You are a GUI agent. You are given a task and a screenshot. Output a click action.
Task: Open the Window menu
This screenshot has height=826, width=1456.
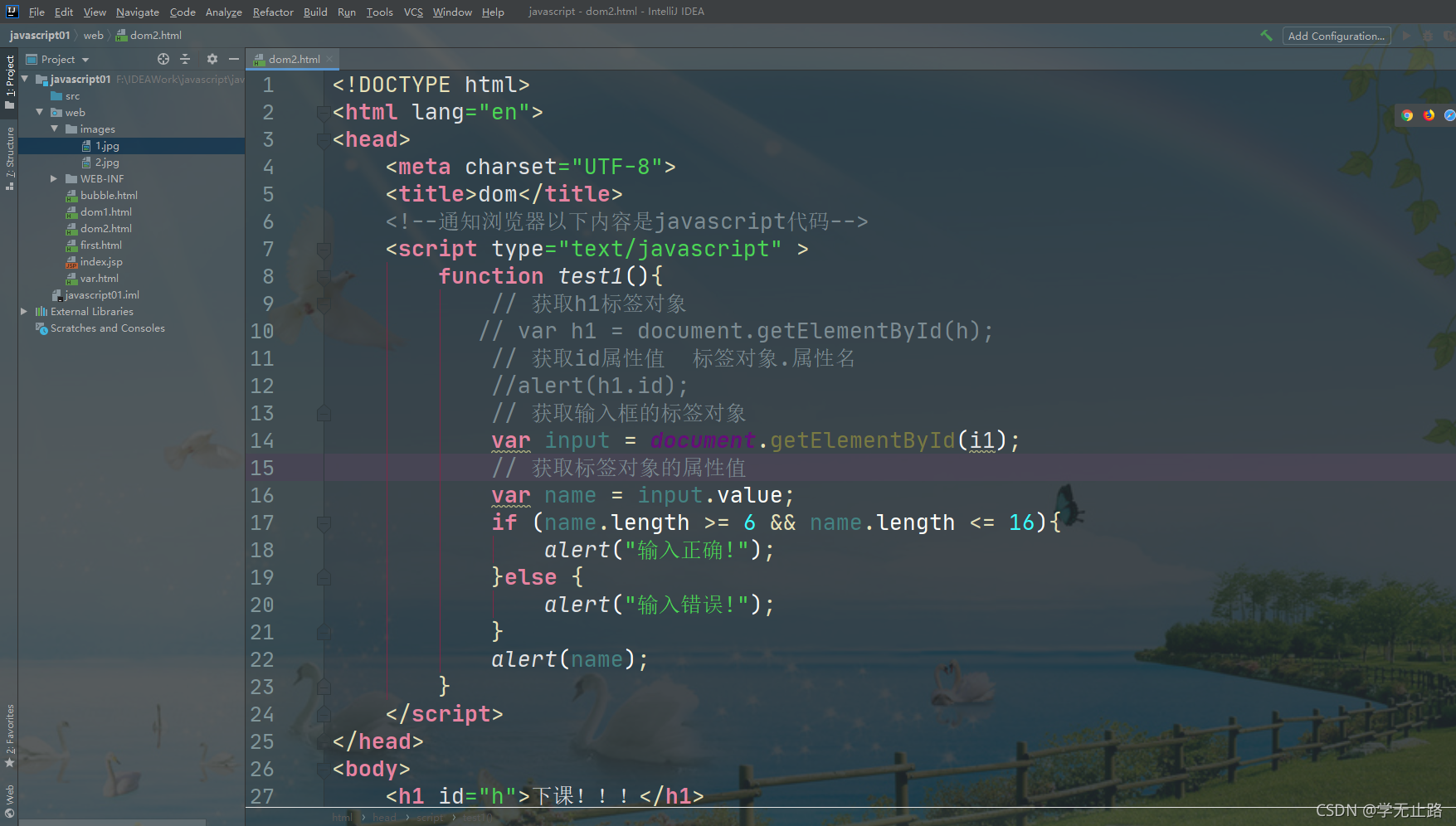pyautogui.click(x=452, y=12)
